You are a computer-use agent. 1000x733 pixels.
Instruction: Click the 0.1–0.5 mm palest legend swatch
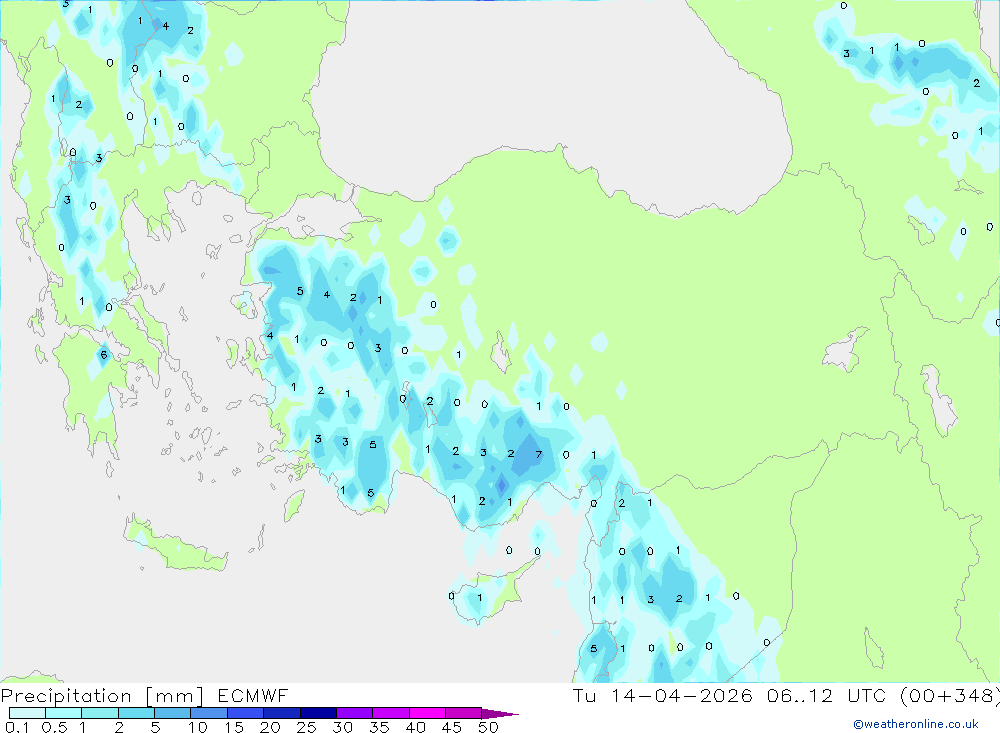coord(27,713)
